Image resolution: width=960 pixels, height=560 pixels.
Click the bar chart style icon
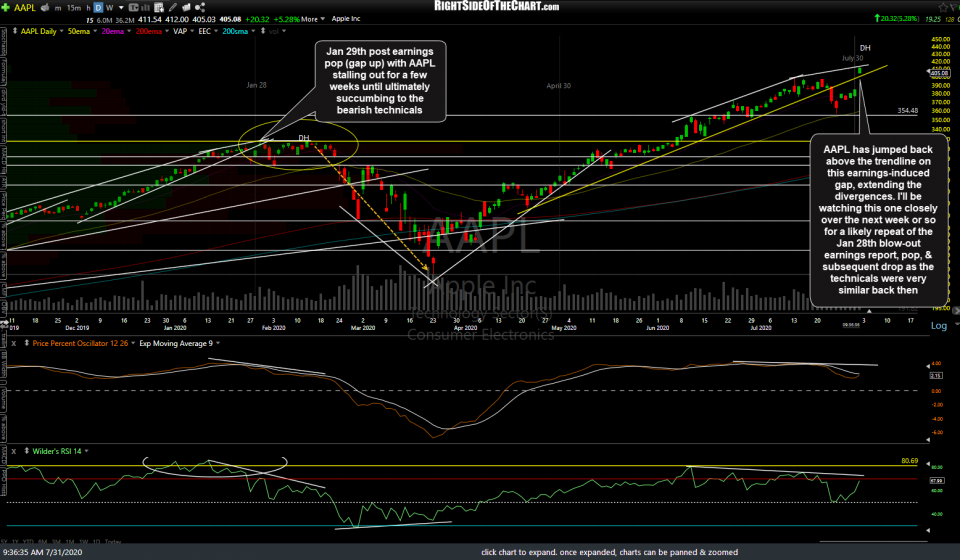click(146, 8)
